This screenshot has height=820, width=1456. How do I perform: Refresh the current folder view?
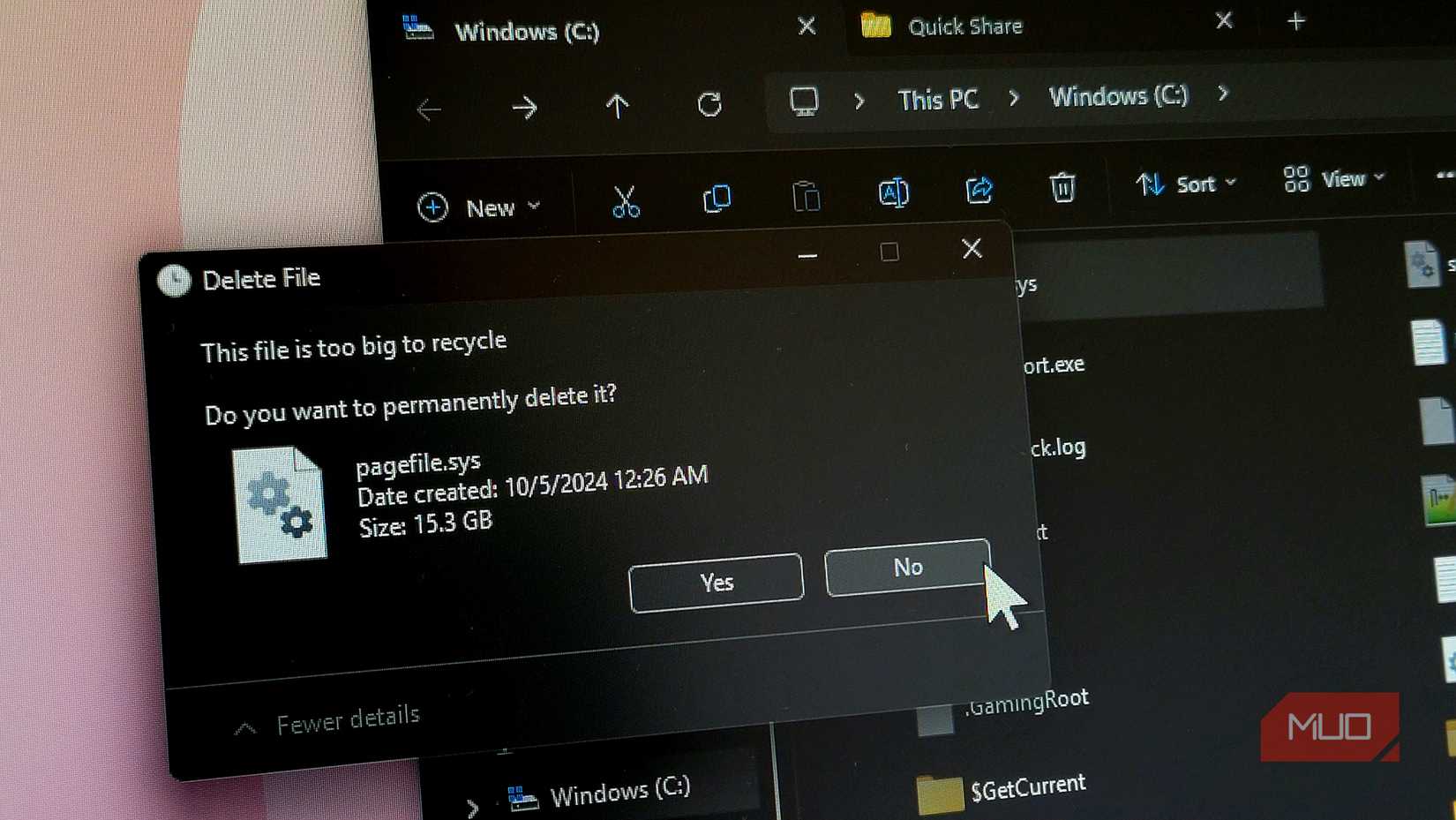click(x=709, y=103)
